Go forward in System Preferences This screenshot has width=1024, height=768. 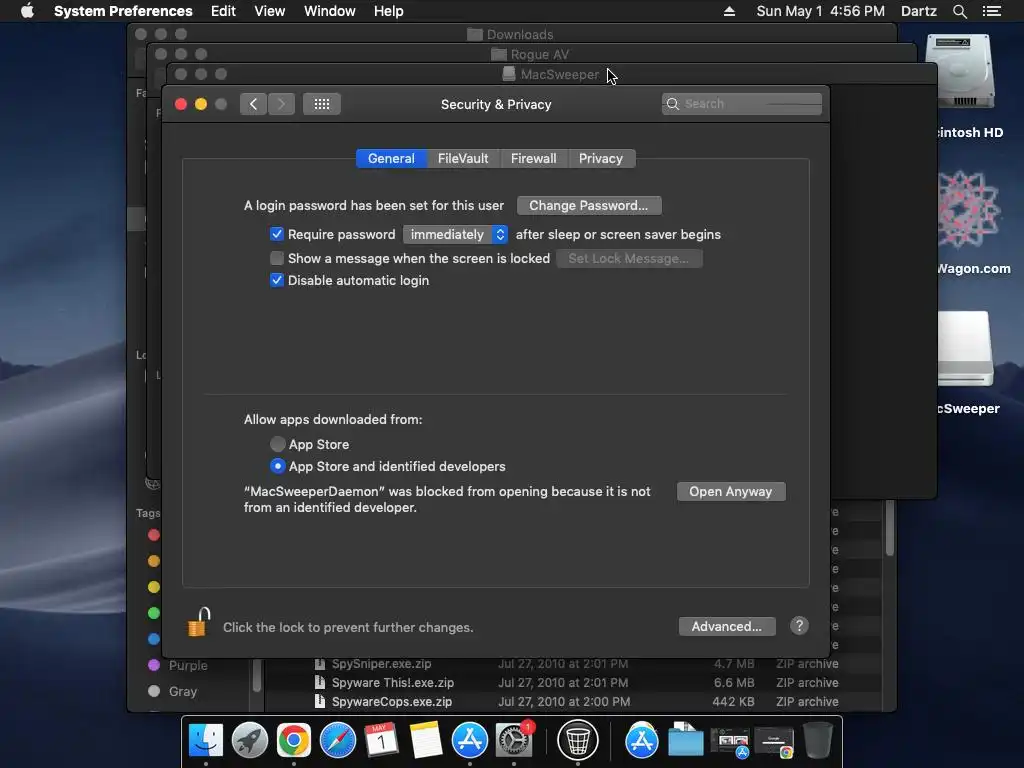tap(281, 104)
